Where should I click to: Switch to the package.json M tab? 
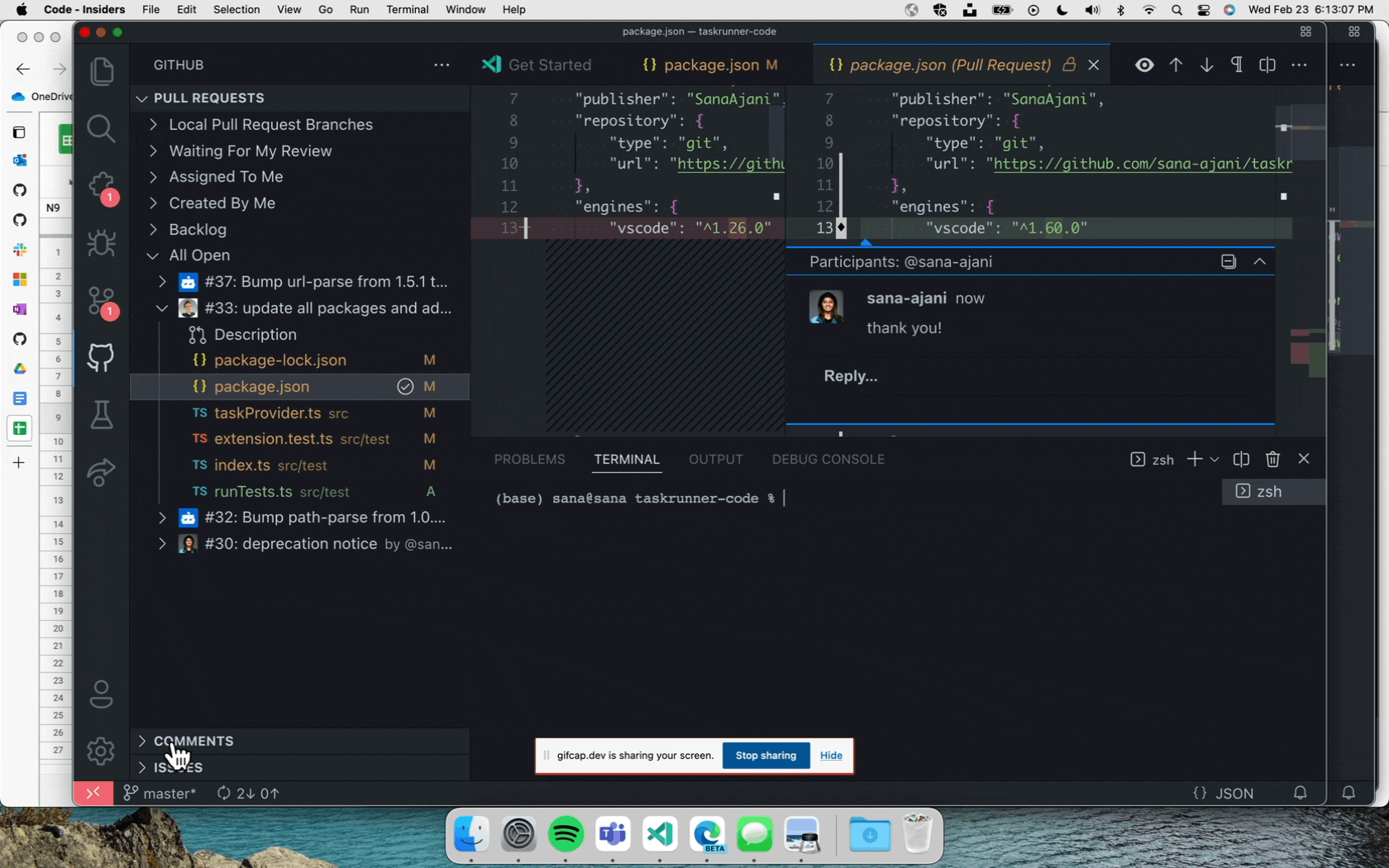(x=710, y=64)
